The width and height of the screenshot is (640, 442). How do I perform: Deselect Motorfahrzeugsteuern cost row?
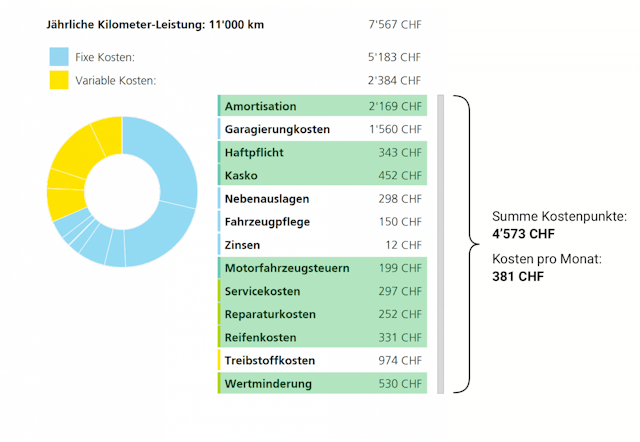322,268
